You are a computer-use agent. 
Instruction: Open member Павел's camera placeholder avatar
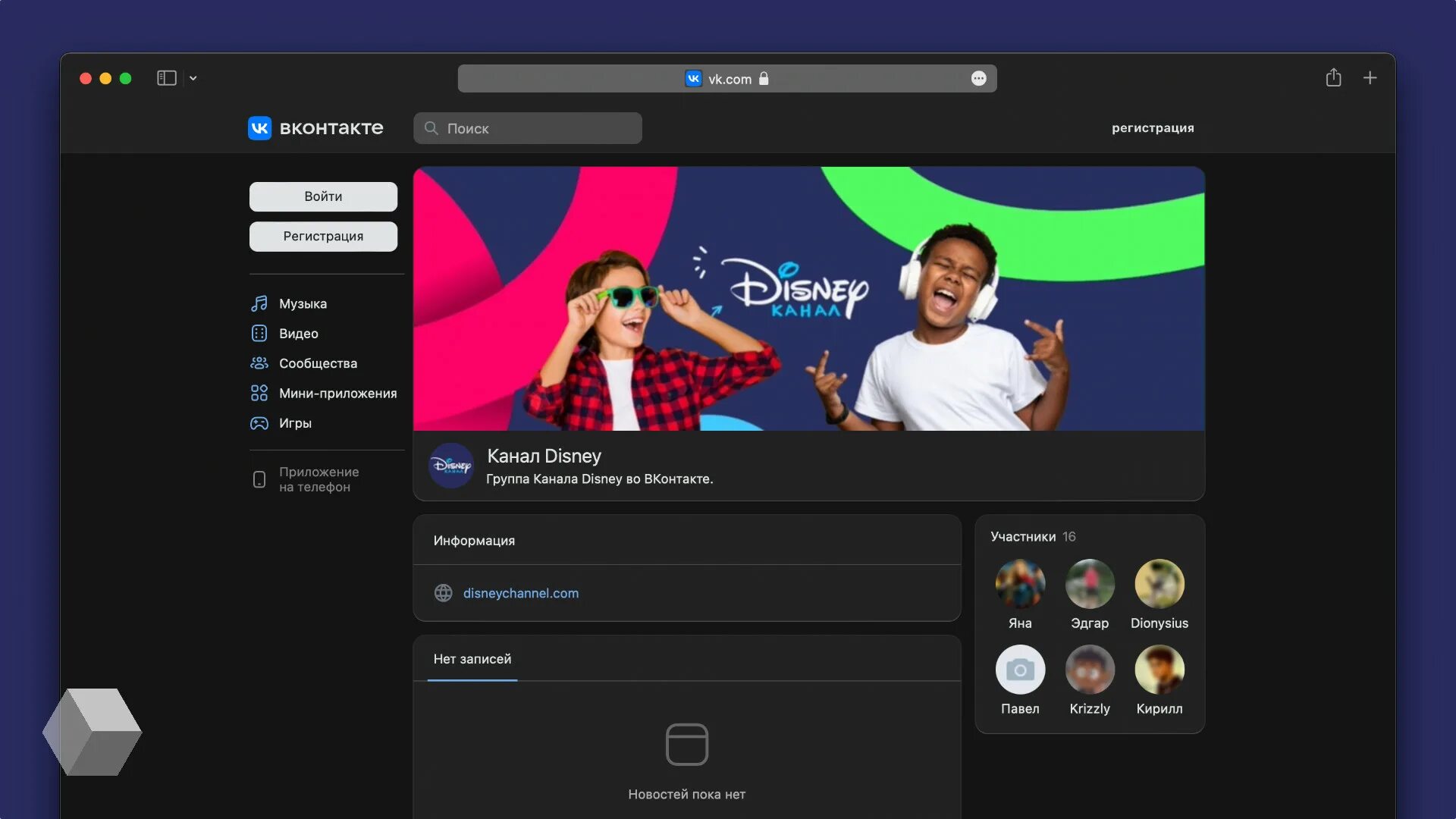(1020, 670)
